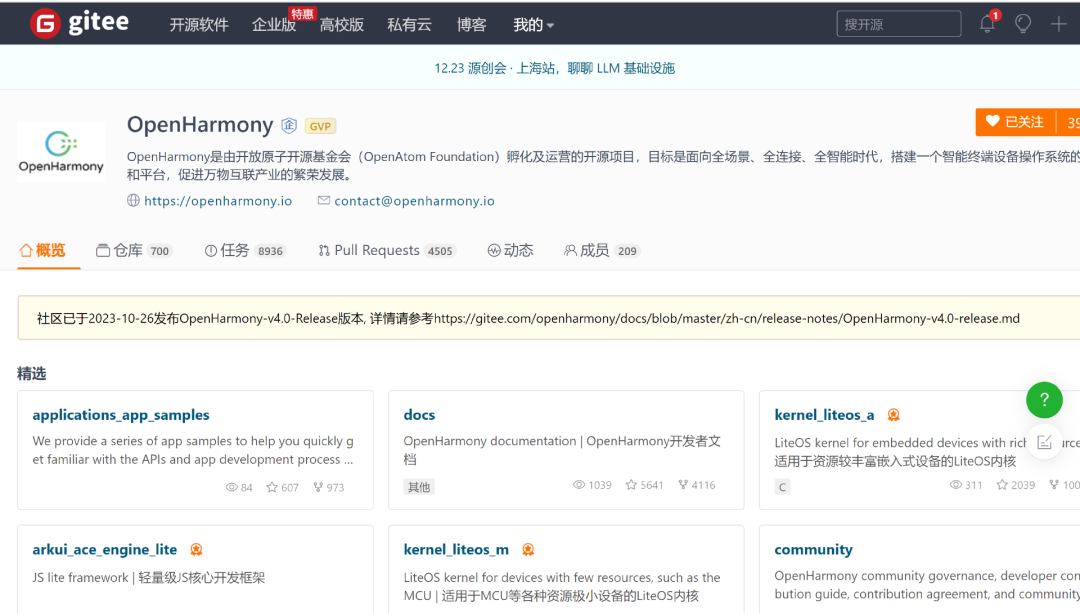Image resolution: width=1080 pixels, height=613 pixels.
Task: Click the OpenHarmony organization avatar
Action: (x=61, y=152)
